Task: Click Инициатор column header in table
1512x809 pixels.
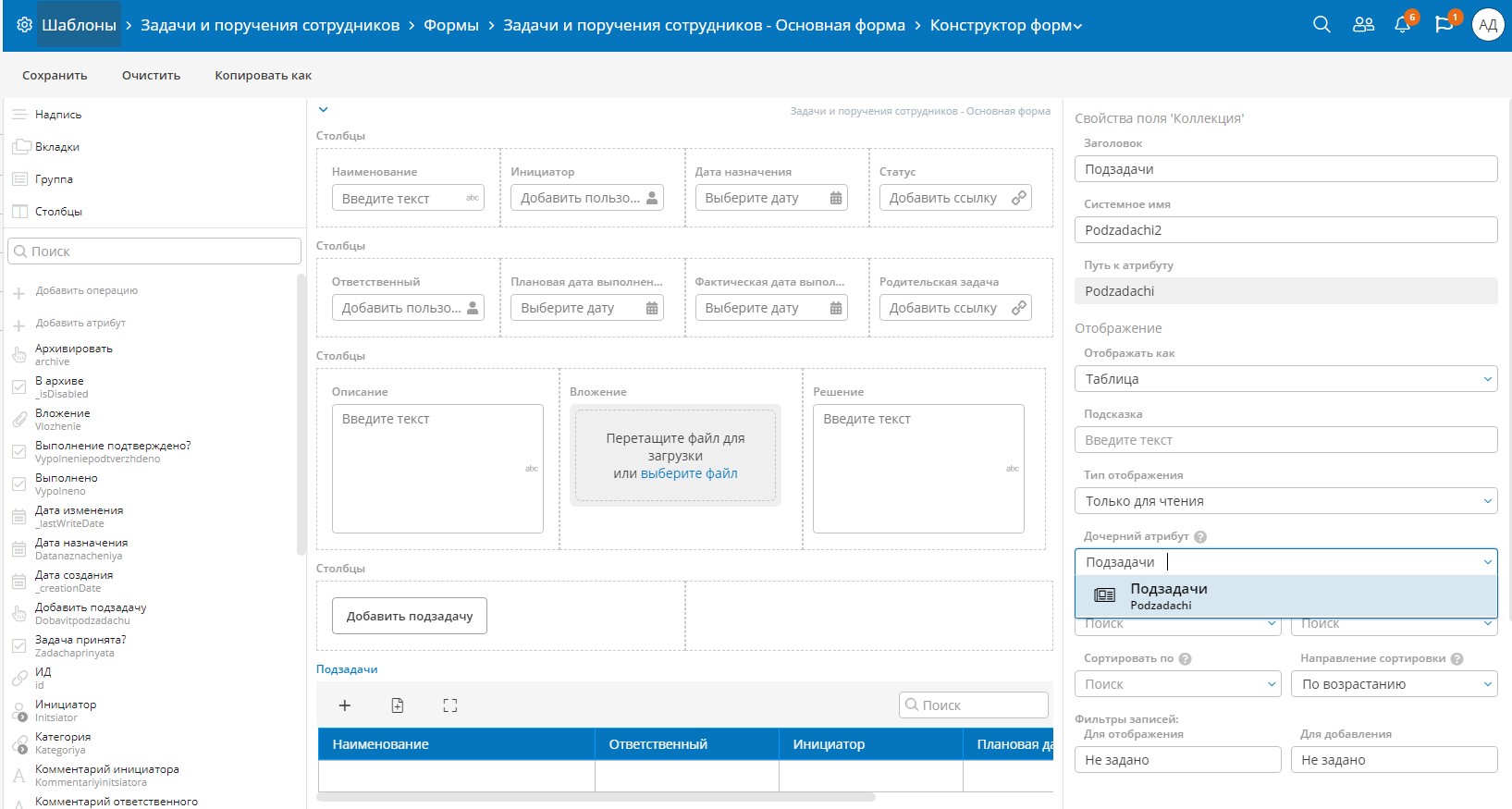Action: pyautogui.click(x=870, y=744)
